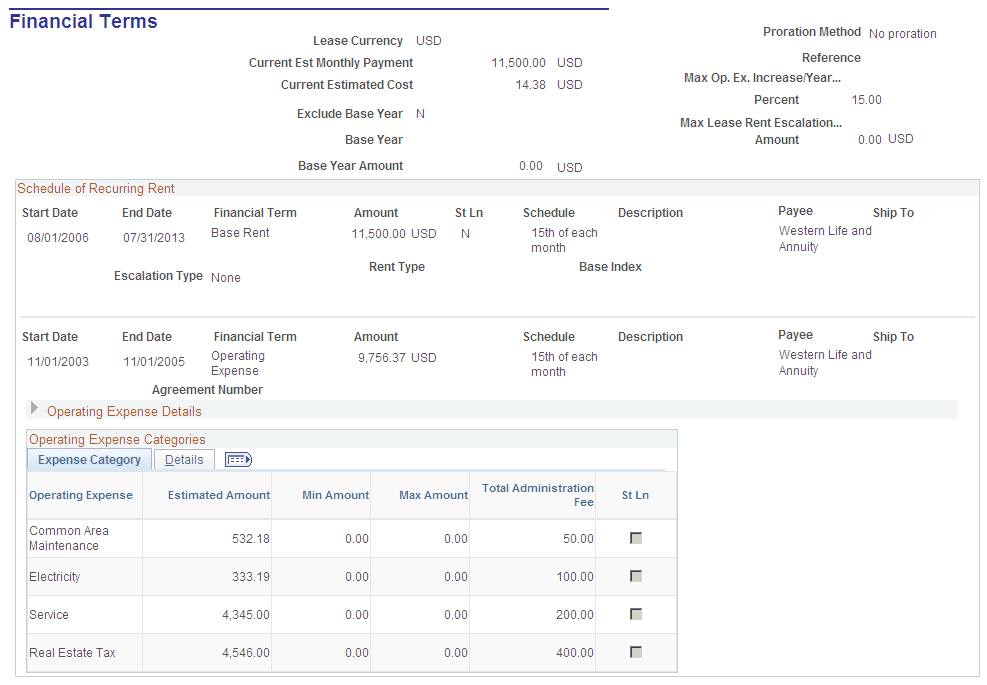Viewport: 987px width, 685px height.
Task: Select the Electricity operating expense link
Action: (54, 577)
